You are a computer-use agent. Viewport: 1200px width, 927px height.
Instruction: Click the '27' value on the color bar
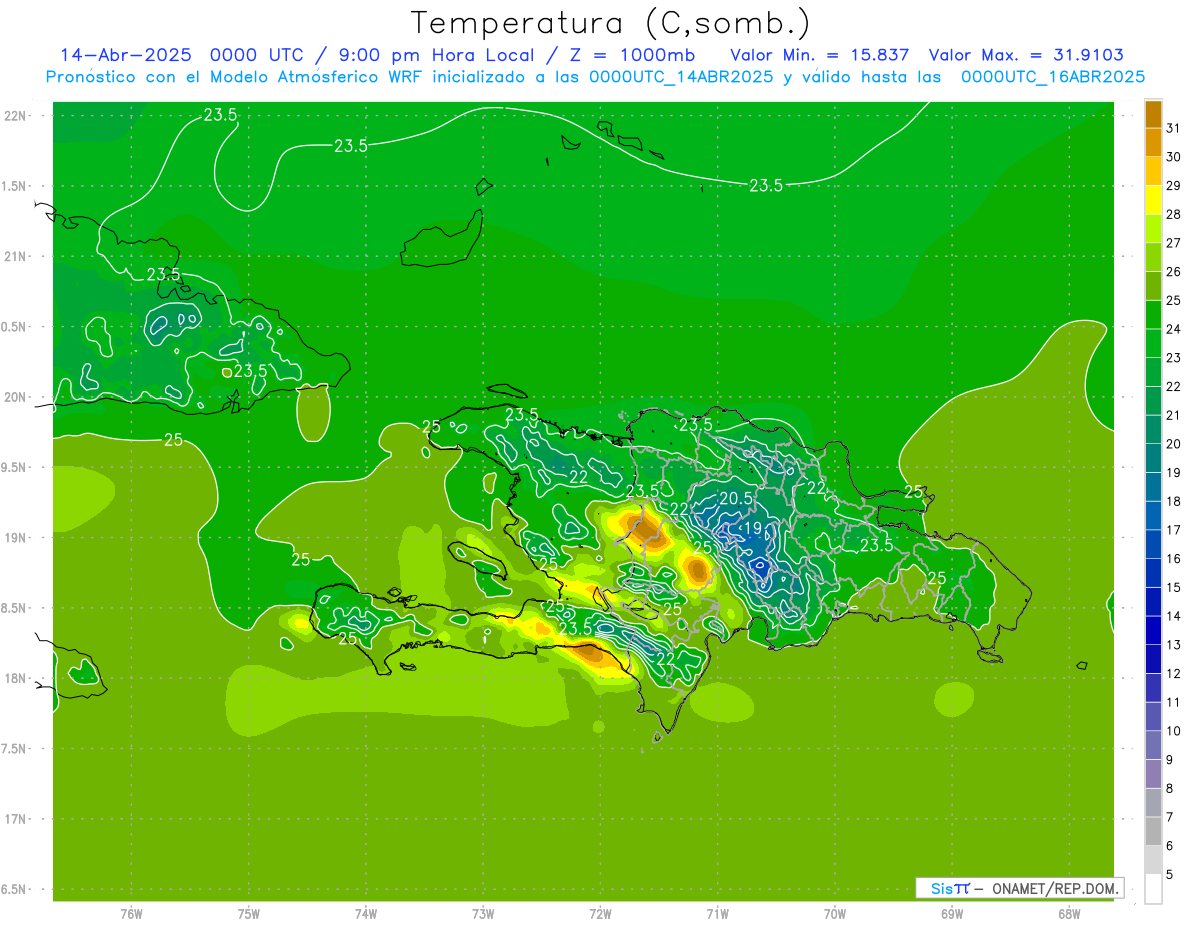pyautogui.click(x=1174, y=244)
